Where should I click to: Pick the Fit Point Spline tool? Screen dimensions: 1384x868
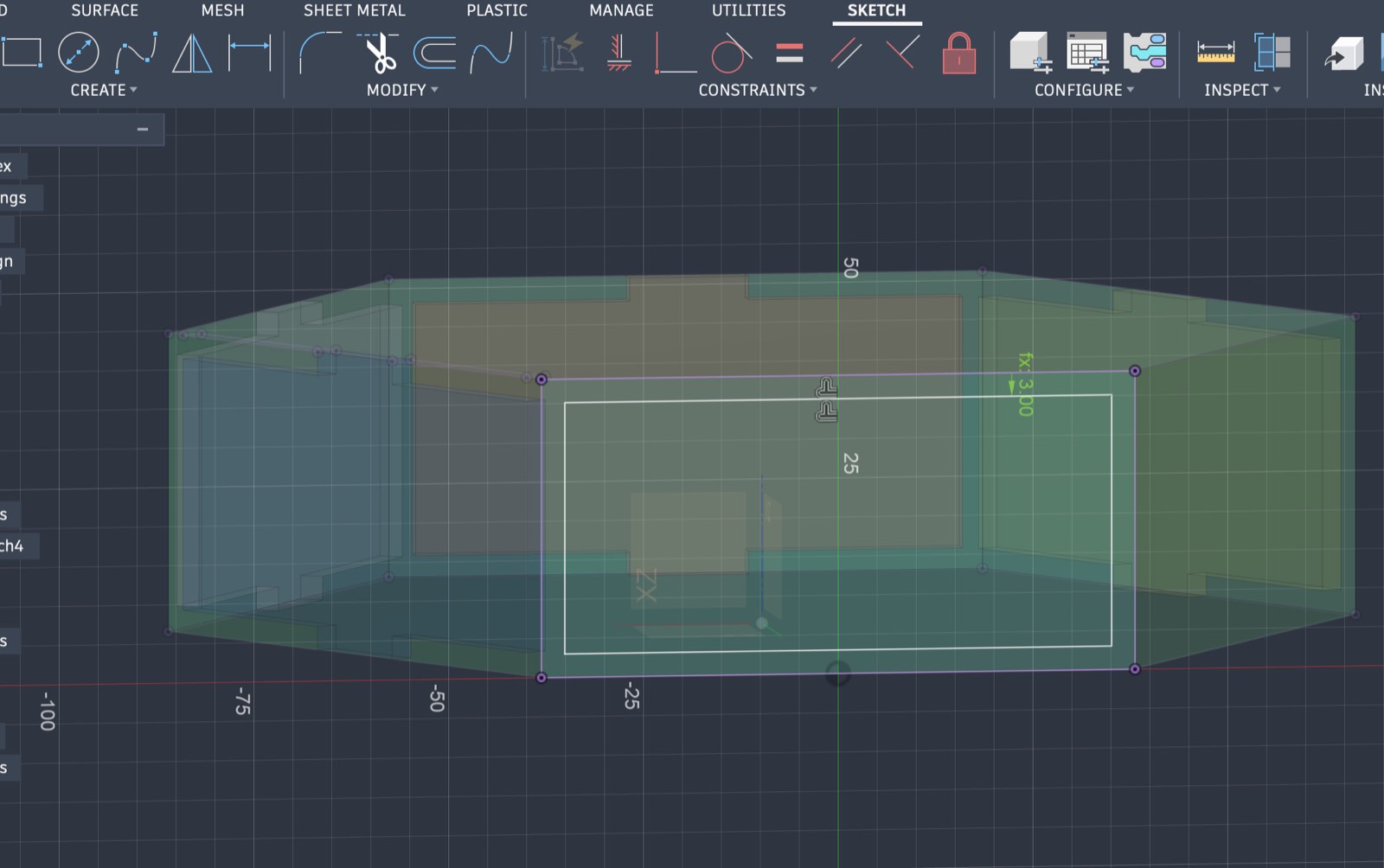tap(136, 52)
